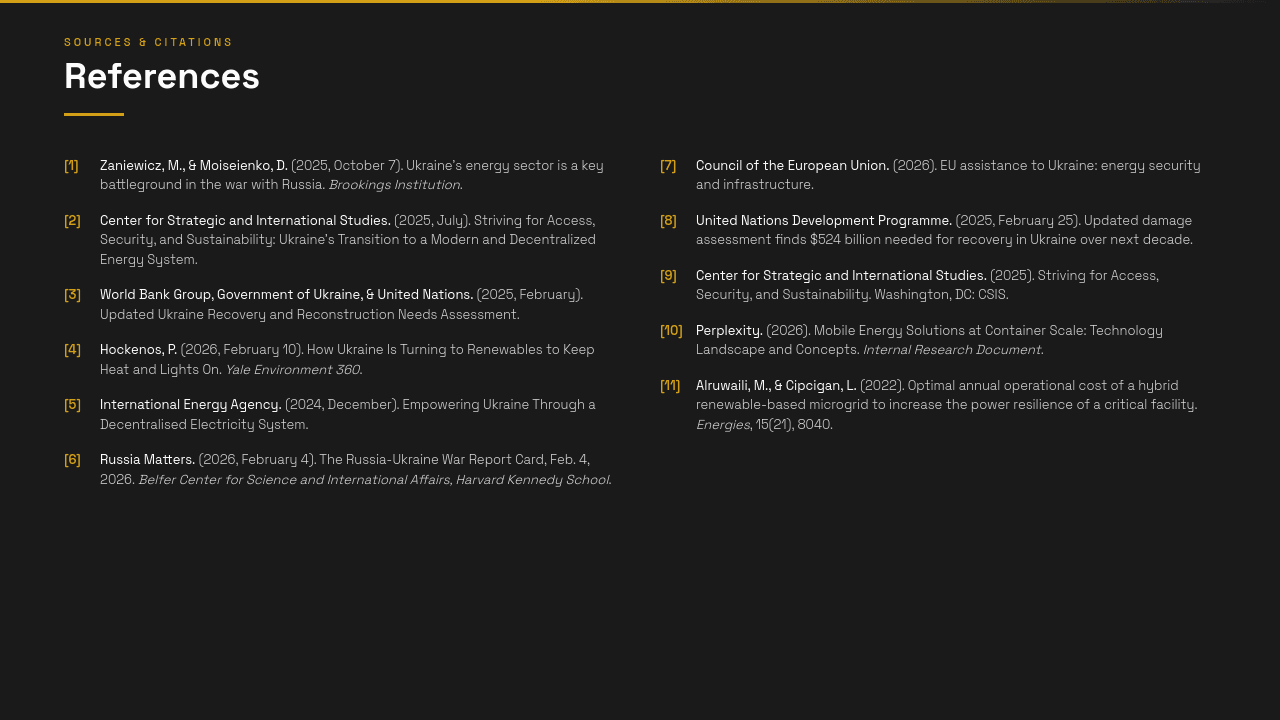Select the 'Sources & Citations' label
Viewport: 1280px width, 720px height.
[148, 42]
